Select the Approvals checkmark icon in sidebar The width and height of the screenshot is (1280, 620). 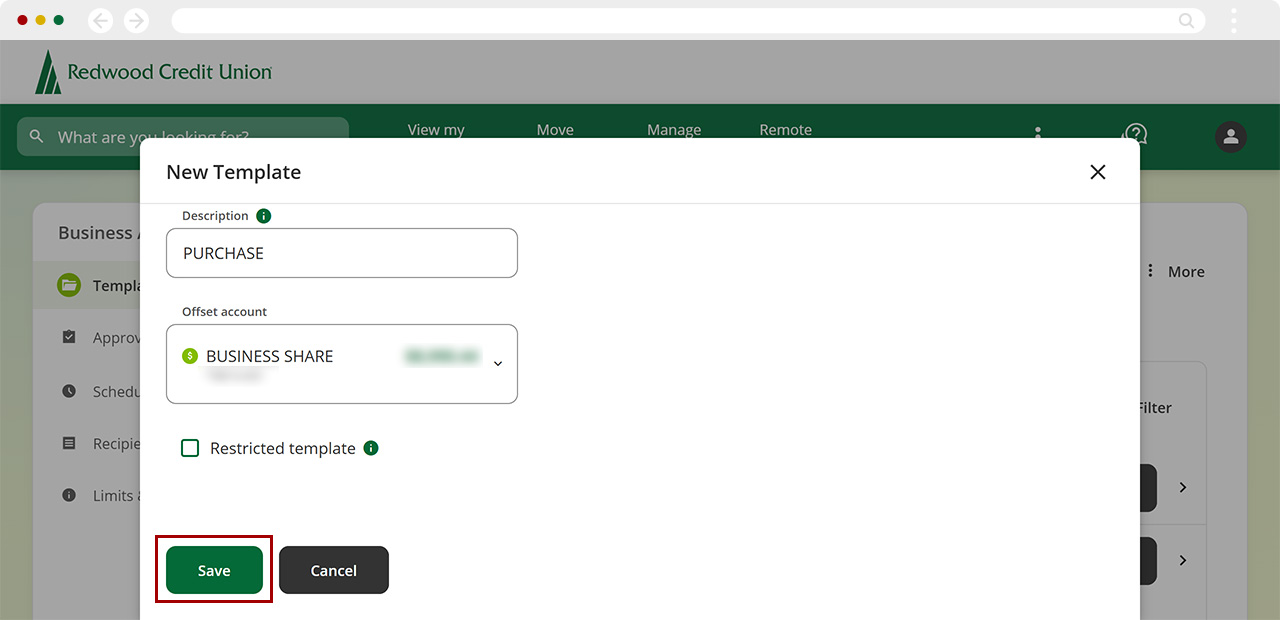(69, 337)
